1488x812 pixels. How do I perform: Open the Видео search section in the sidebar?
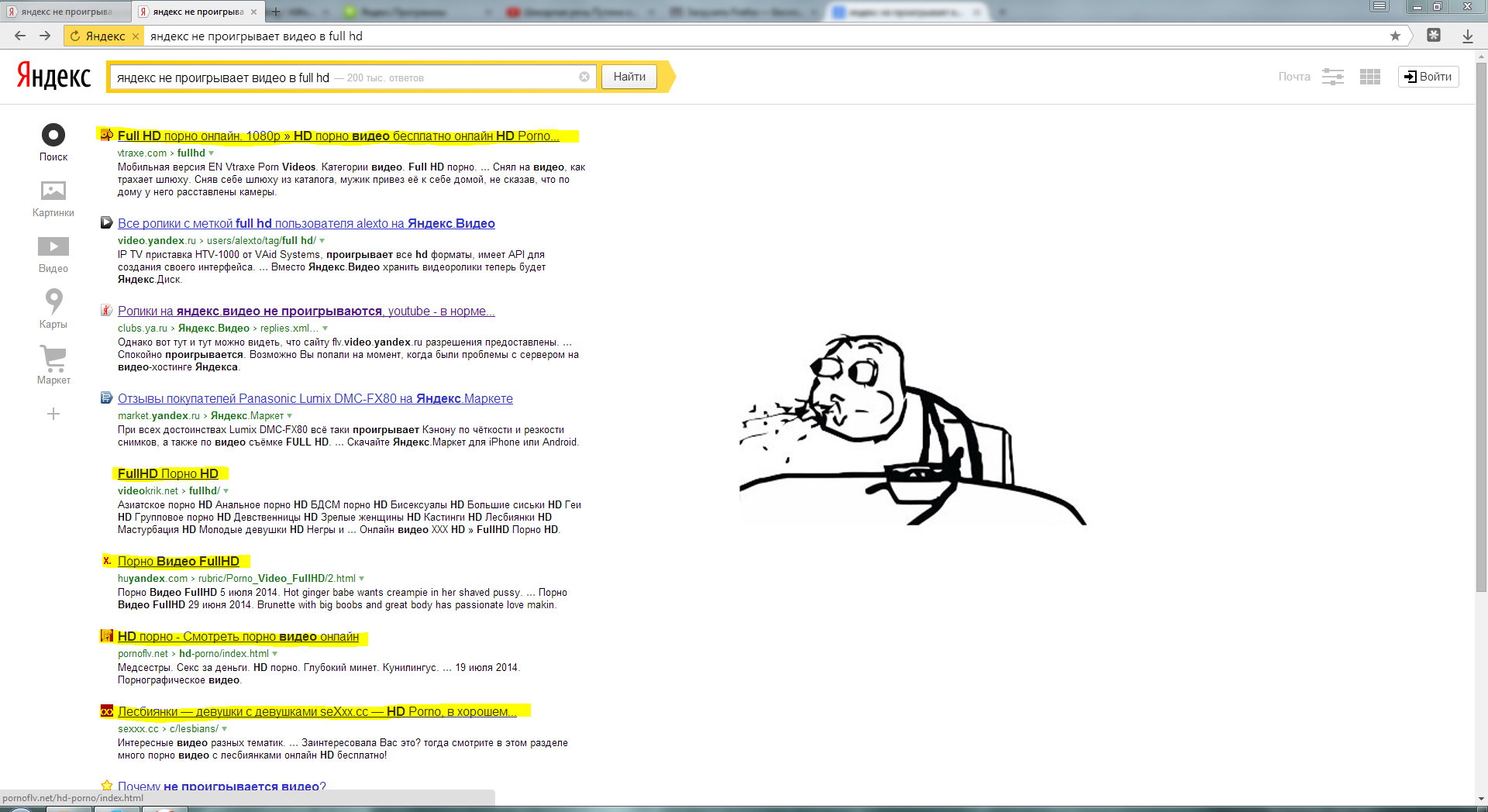tap(53, 247)
